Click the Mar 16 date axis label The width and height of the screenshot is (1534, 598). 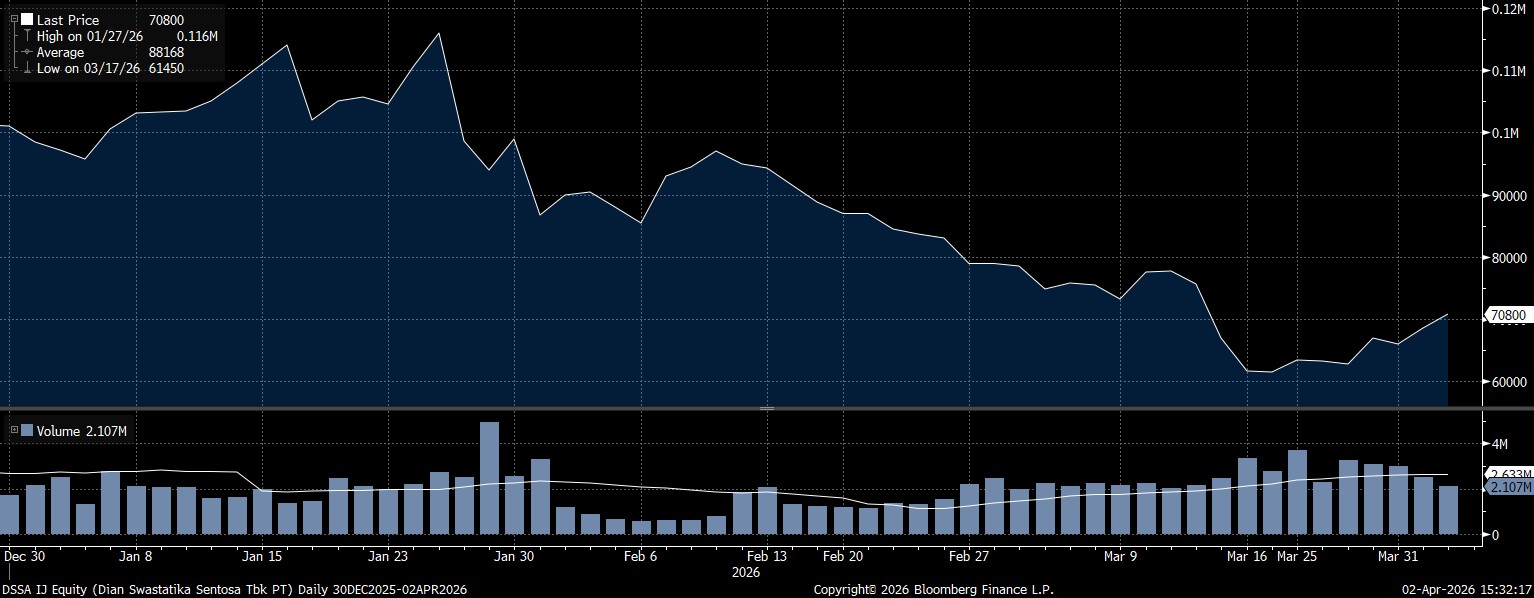point(1247,556)
